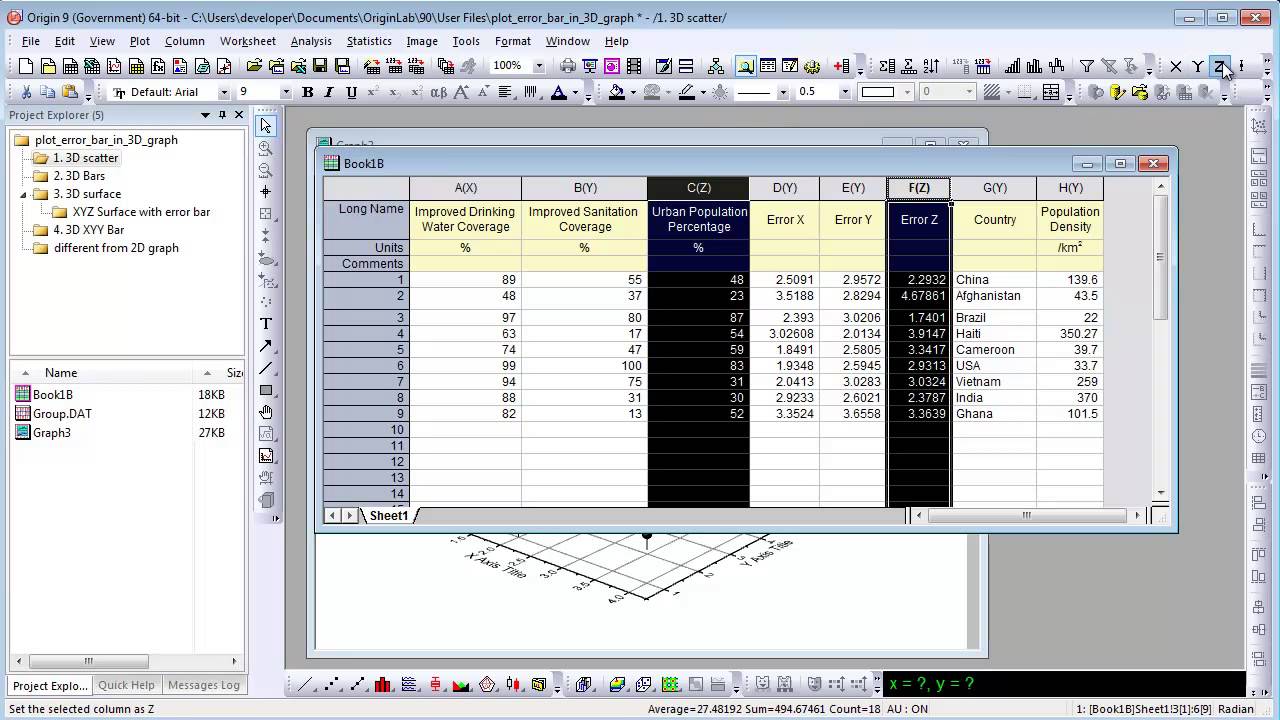
Task: Set column as X using the X icon
Action: point(1176,66)
